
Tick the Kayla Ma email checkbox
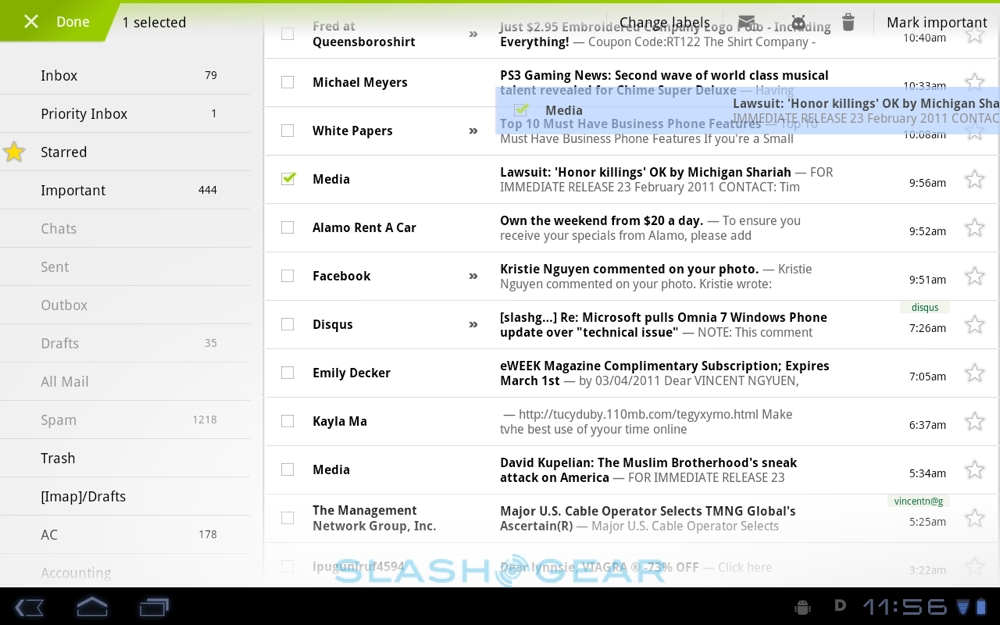click(x=288, y=421)
